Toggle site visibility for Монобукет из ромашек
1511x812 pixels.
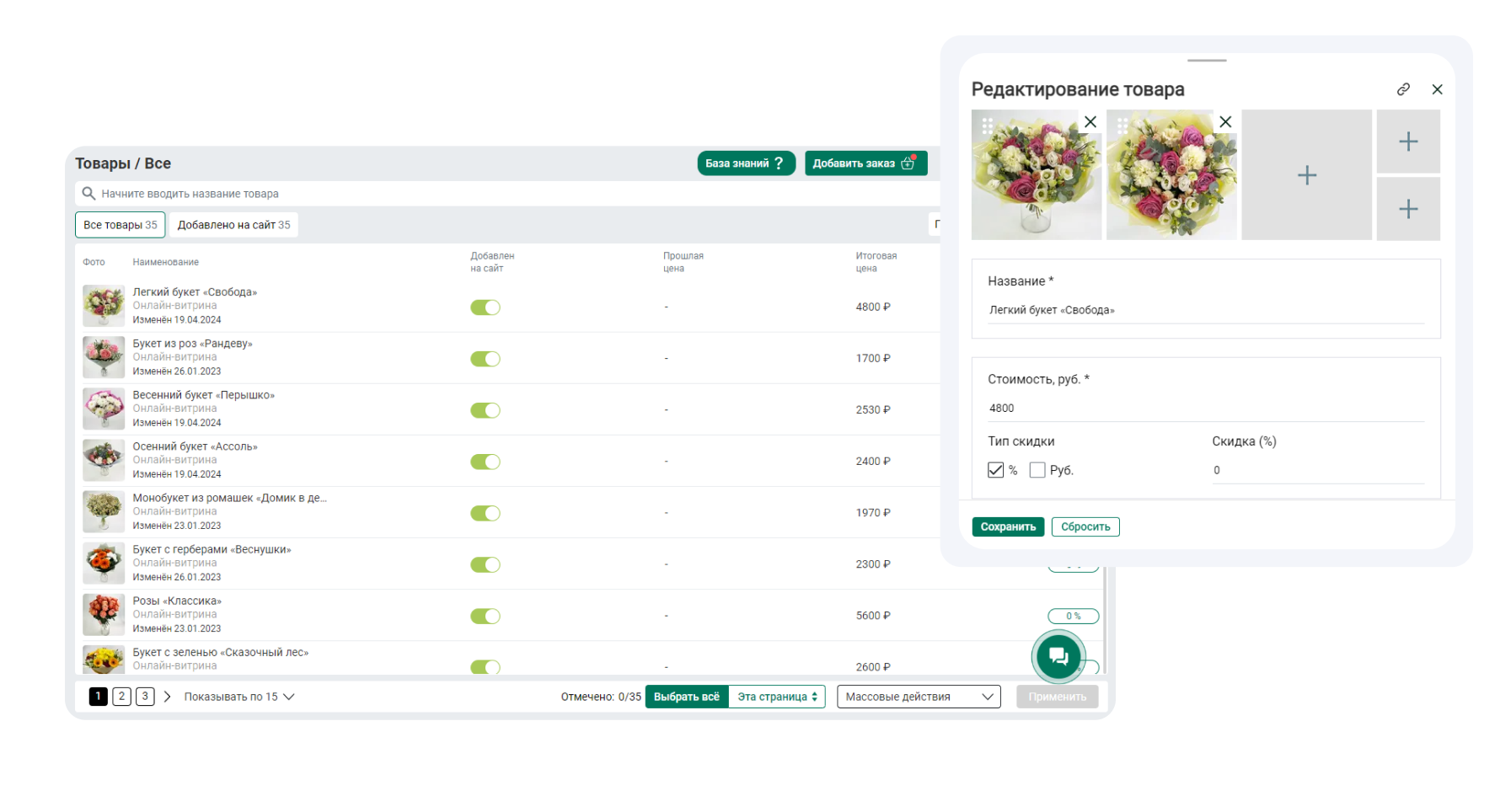click(485, 513)
